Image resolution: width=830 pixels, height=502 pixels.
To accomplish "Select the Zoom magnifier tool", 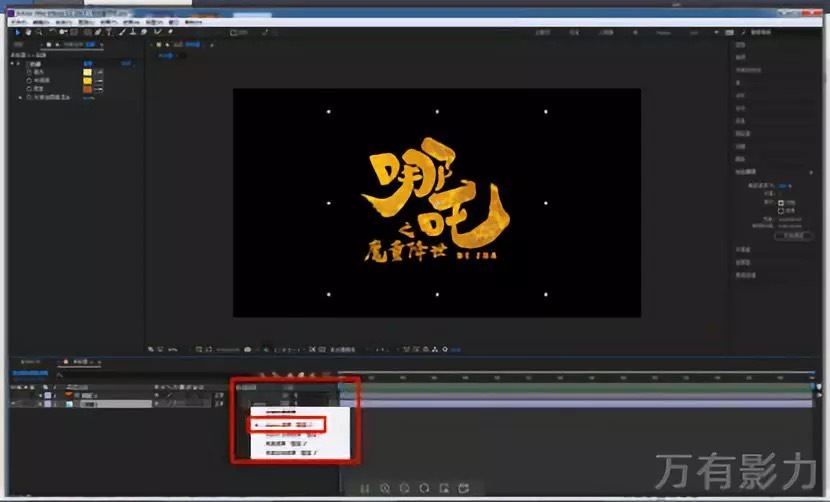I will (40, 32).
